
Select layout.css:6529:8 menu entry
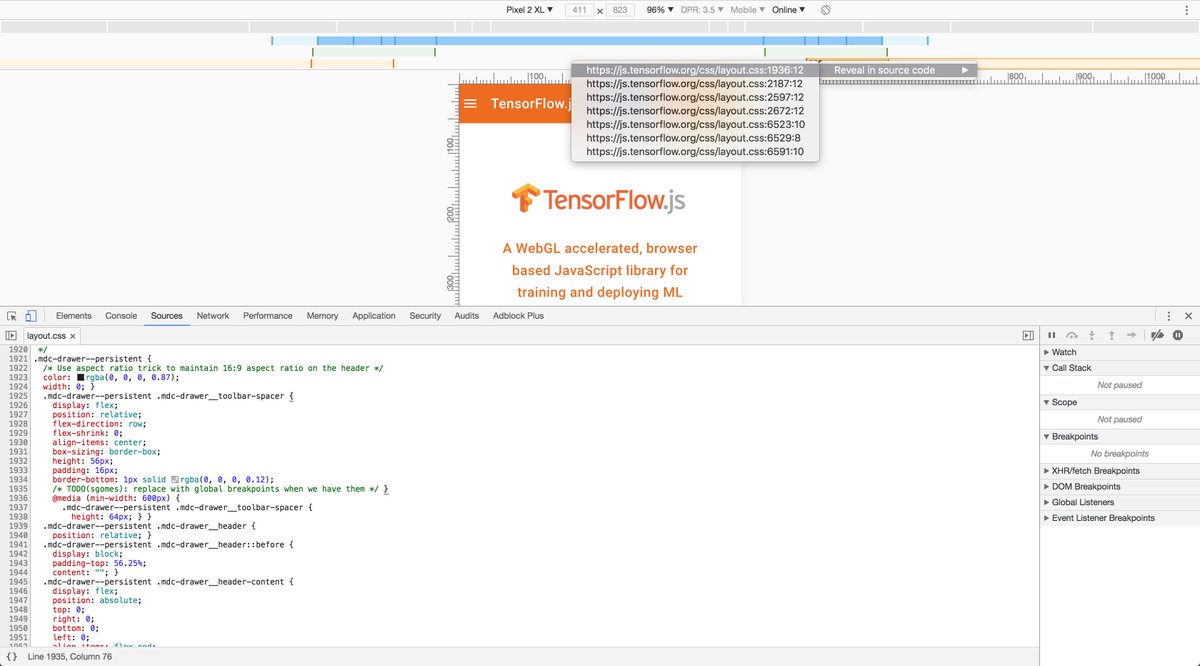(x=695, y=138)
